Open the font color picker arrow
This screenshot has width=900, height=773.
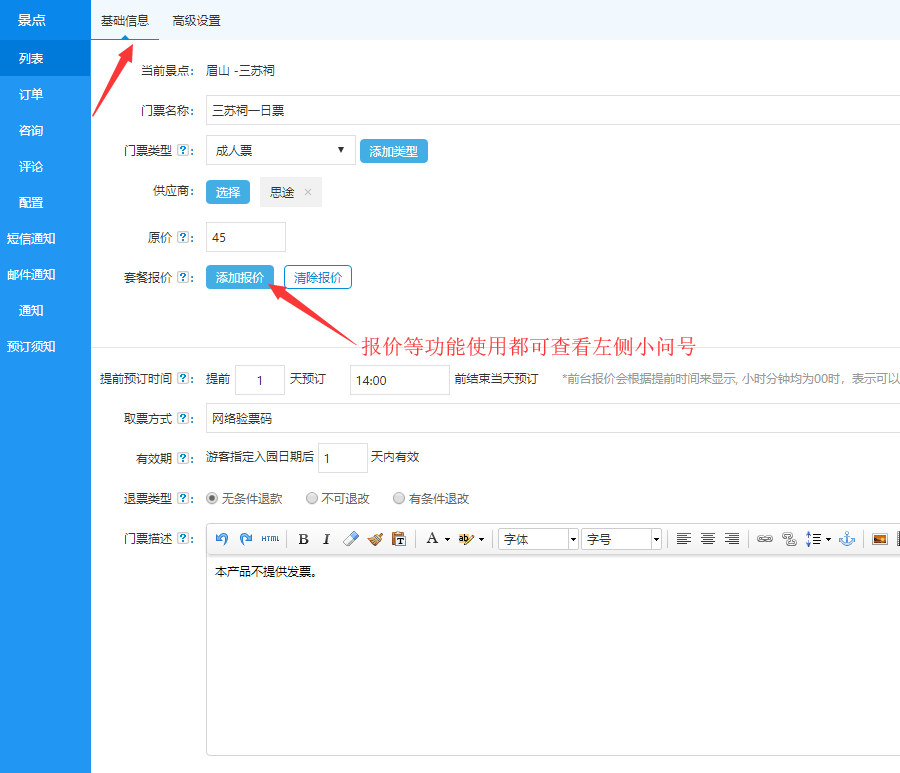point(447,539)
